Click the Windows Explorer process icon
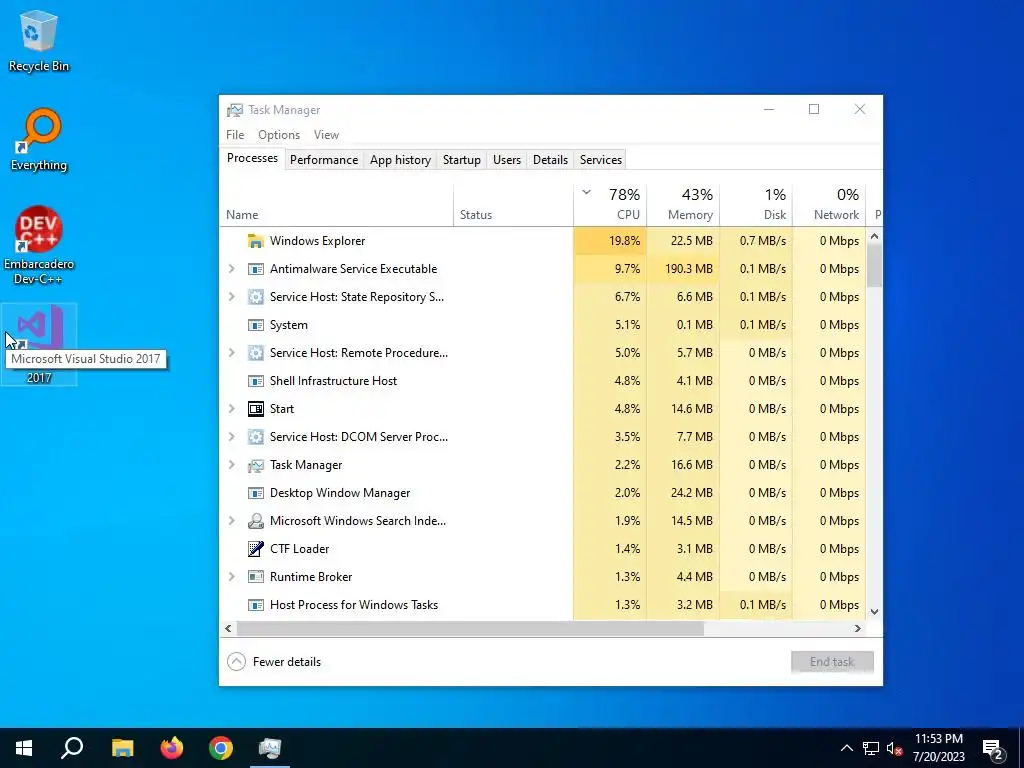Screen dimensions: 1024x768 point(255,241)
